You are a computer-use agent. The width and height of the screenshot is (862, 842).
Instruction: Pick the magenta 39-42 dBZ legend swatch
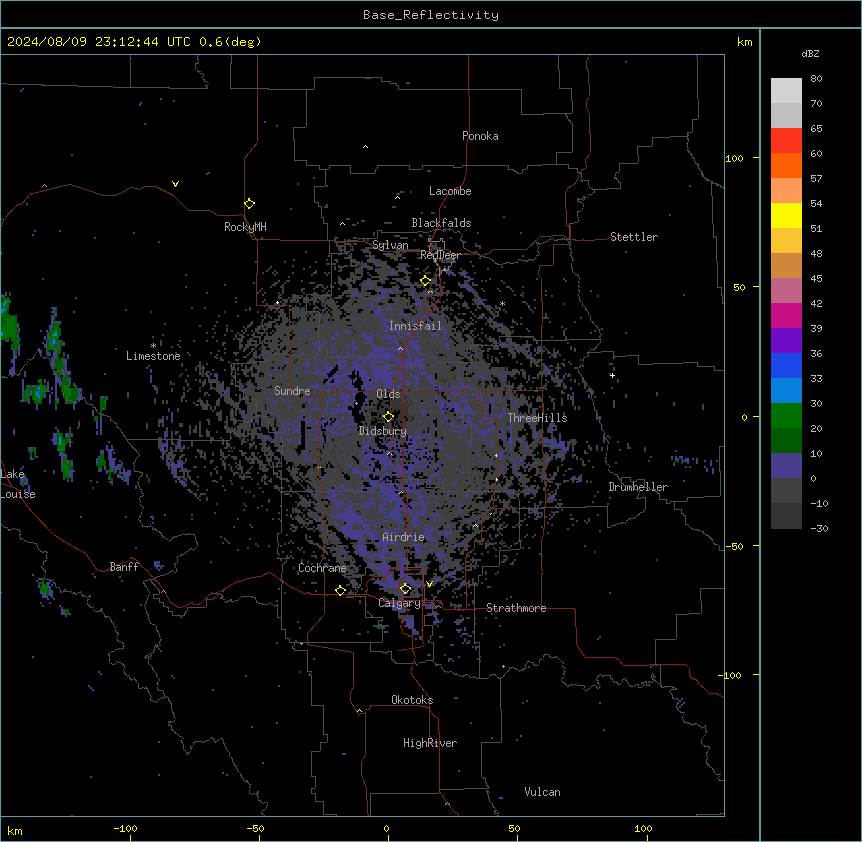(x=786, y=315)
